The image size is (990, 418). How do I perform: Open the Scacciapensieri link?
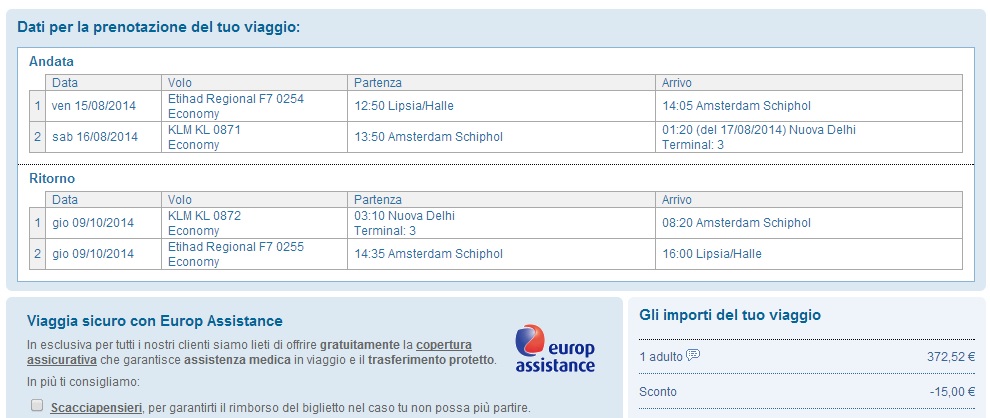coord(95,408)
